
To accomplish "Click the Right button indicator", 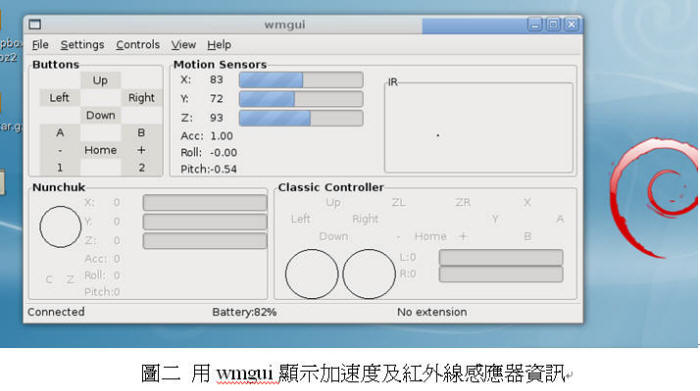I will click(142, 98).
